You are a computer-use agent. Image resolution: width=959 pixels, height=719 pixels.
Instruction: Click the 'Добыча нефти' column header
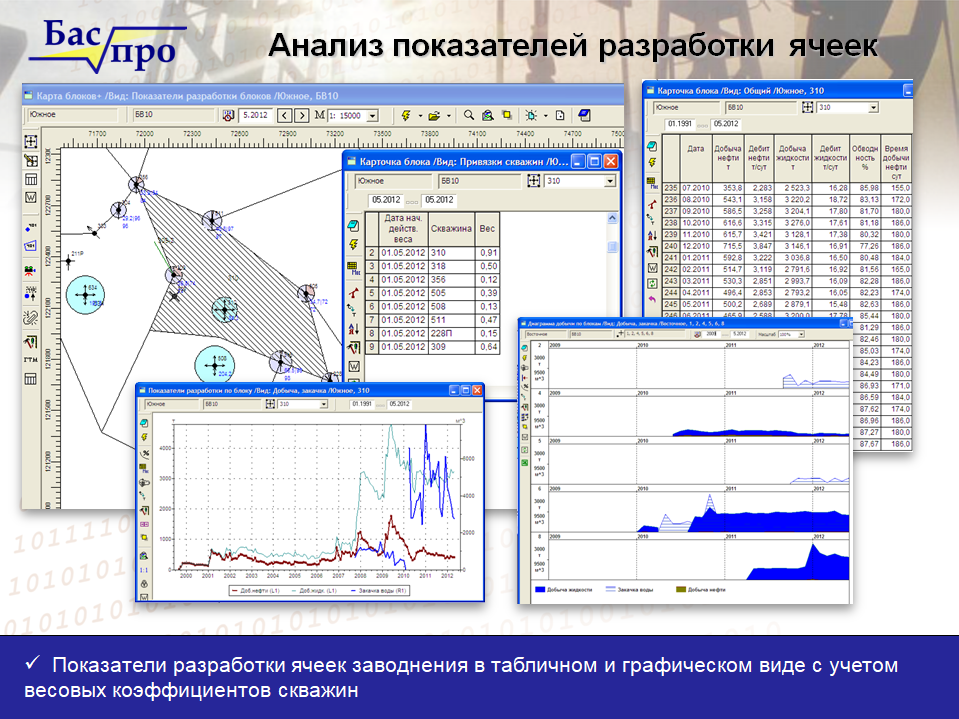(728, 158)
